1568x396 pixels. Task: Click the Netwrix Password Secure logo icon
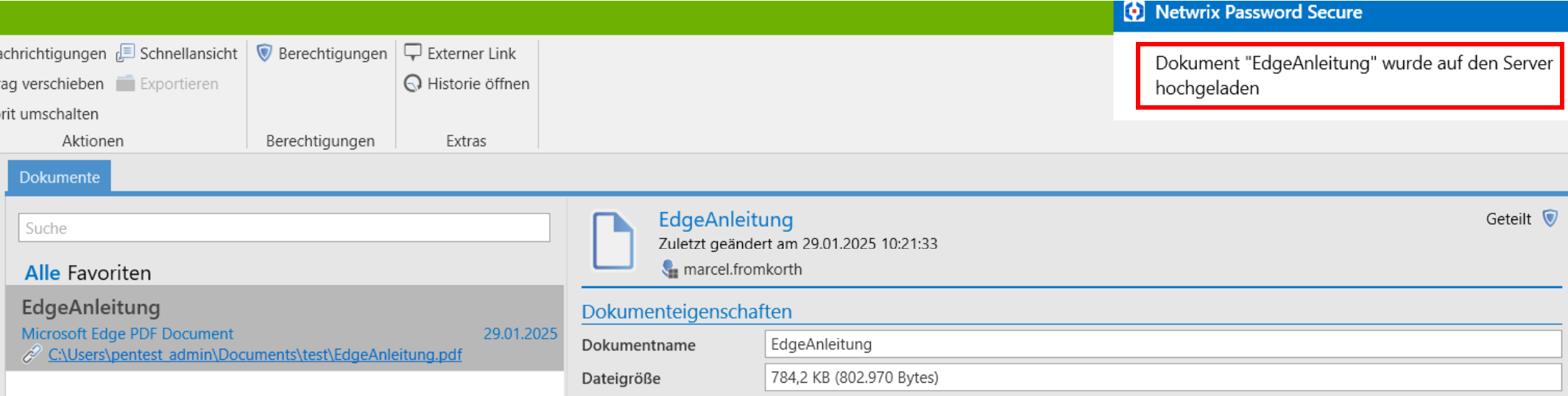[1134, 11]
